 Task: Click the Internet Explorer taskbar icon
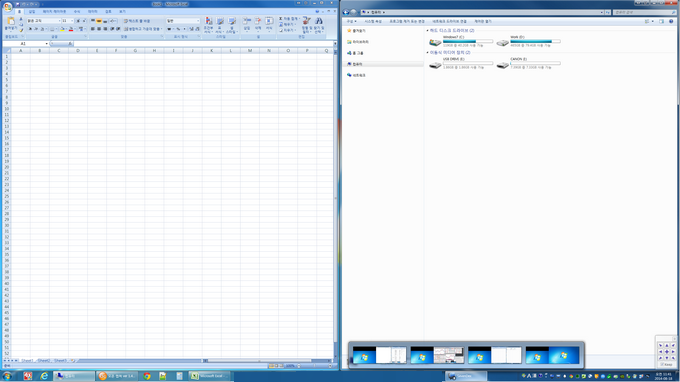pos(44,376)
